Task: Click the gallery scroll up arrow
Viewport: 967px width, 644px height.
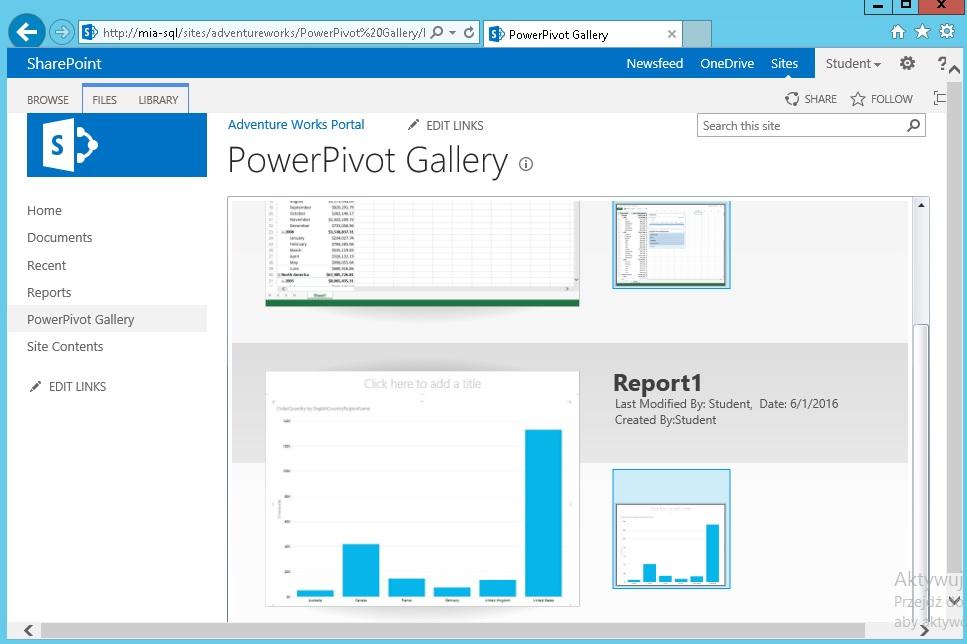Action: point(921,205)
